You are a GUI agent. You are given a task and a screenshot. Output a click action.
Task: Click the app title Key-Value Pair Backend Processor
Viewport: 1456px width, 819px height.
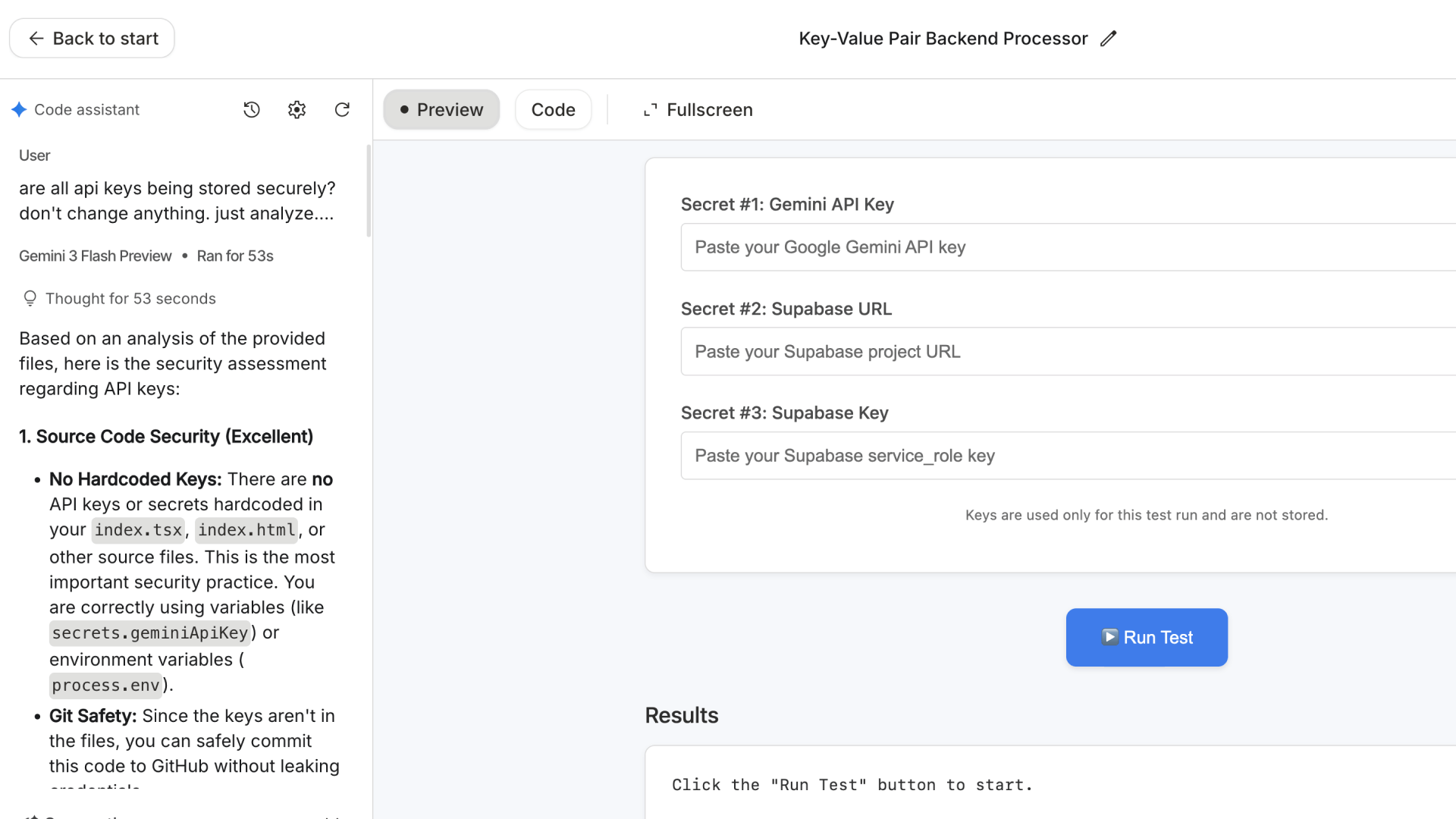pos(943,39)
